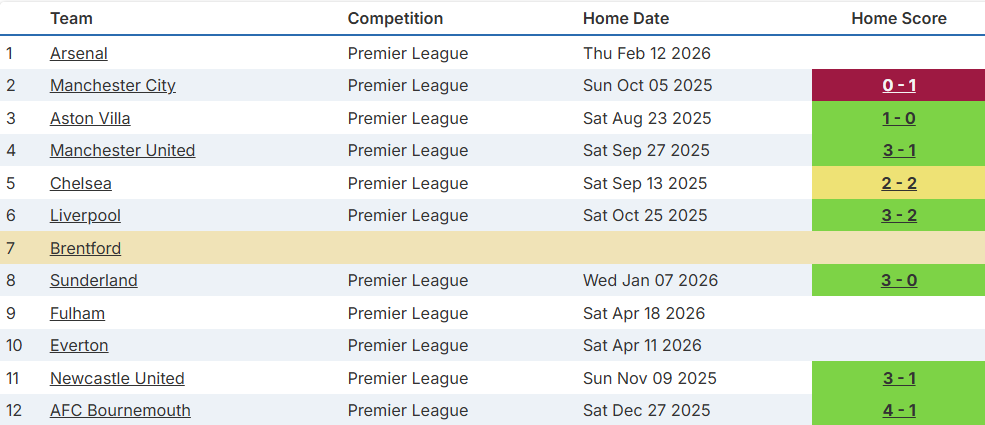This screenshot has width=985, height=425.
Task: Sort by the Home Date column header
Action: pyautogui.click(x=626, y=18)
